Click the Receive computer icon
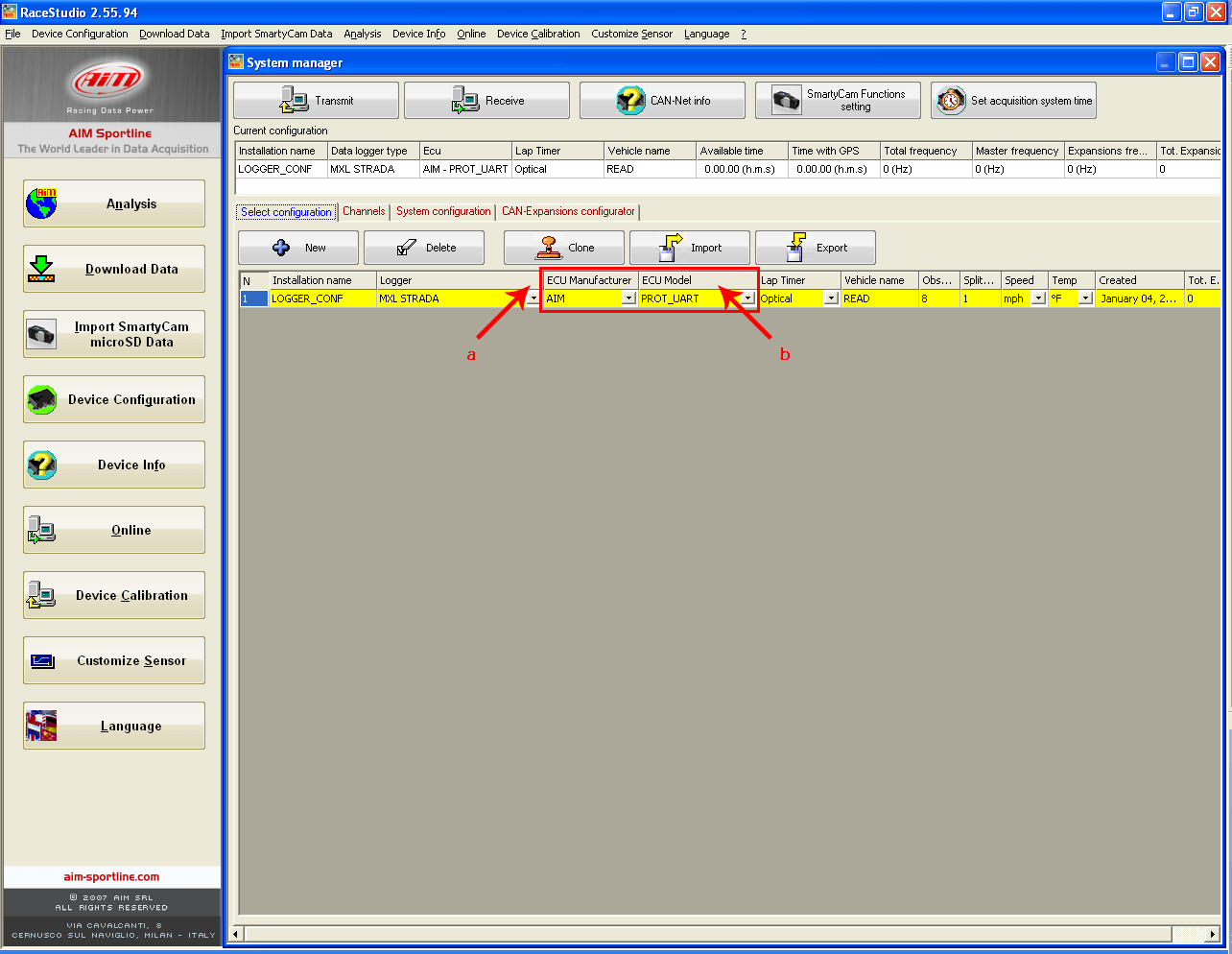1232x954 pixels. click(x=465, y=100)
